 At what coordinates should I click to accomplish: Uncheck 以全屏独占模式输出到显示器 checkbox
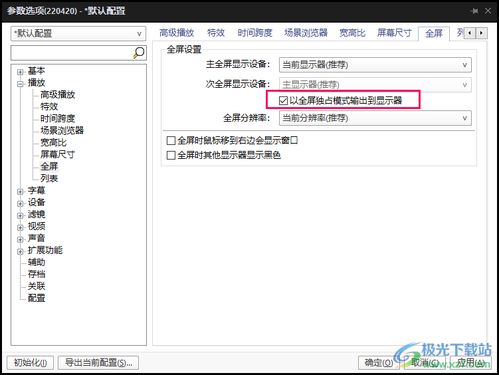pos(283,100)
